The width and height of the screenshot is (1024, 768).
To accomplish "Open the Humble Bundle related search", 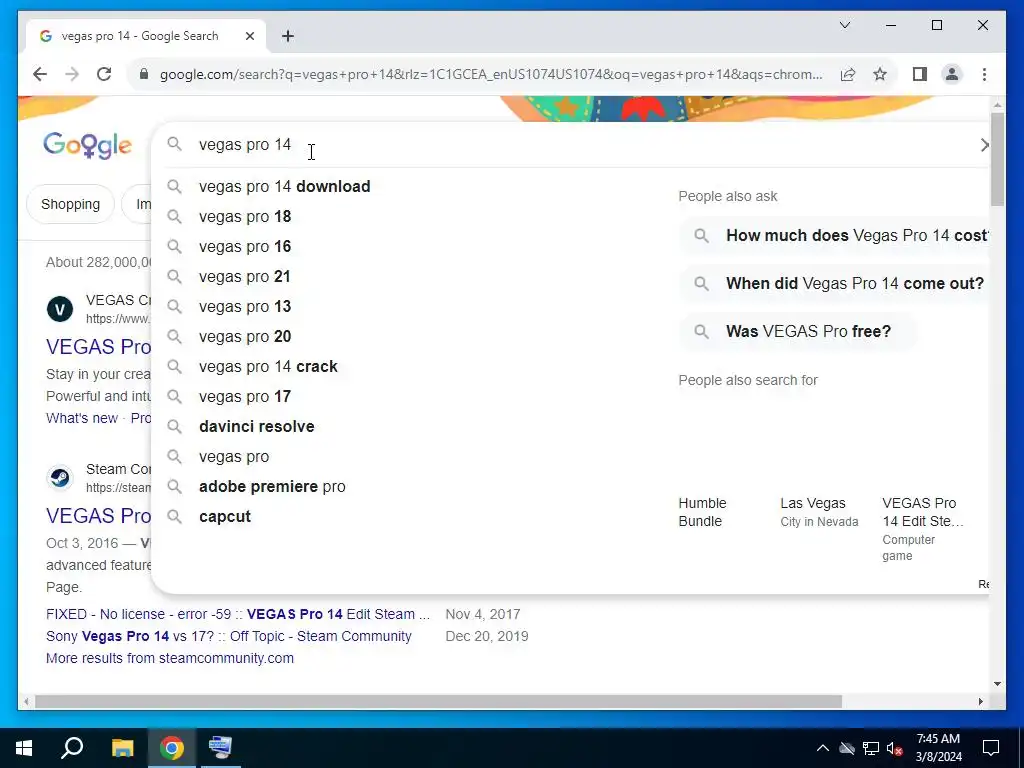I will [702, 512].
